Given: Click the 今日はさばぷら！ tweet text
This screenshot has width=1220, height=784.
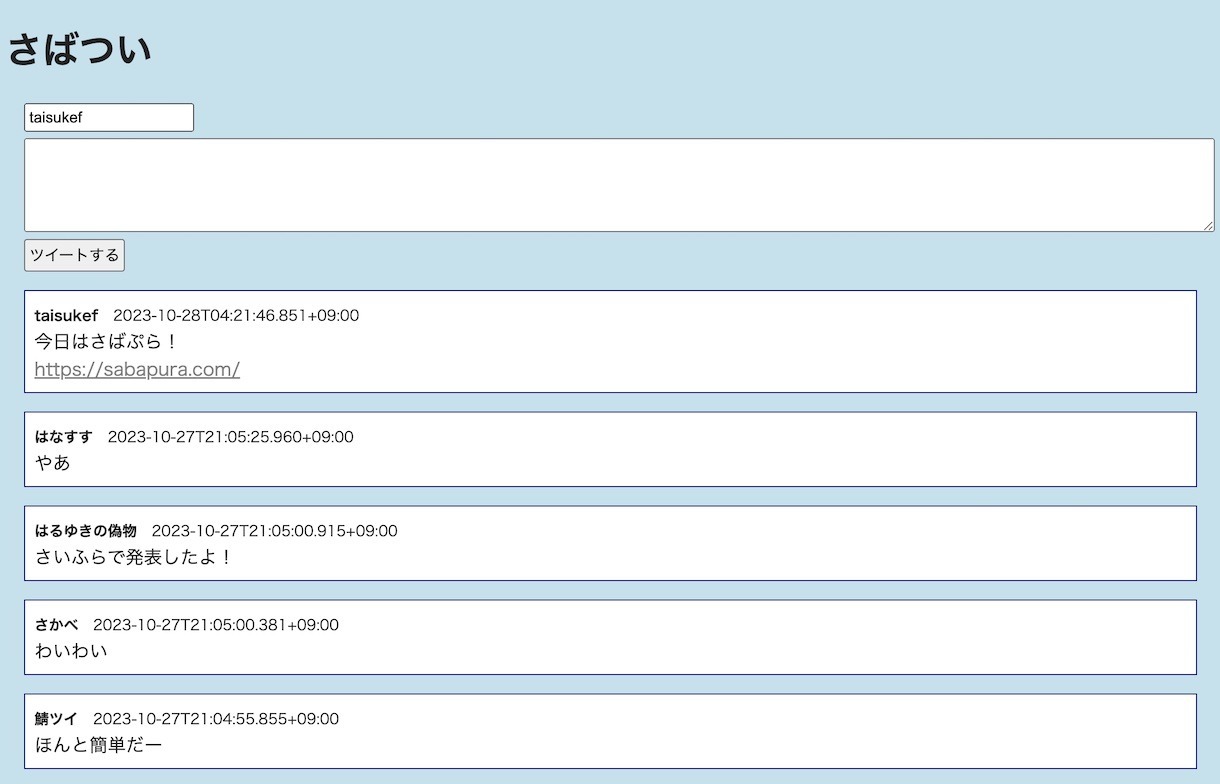Looking at the screenshot, I should pos(106,341).
